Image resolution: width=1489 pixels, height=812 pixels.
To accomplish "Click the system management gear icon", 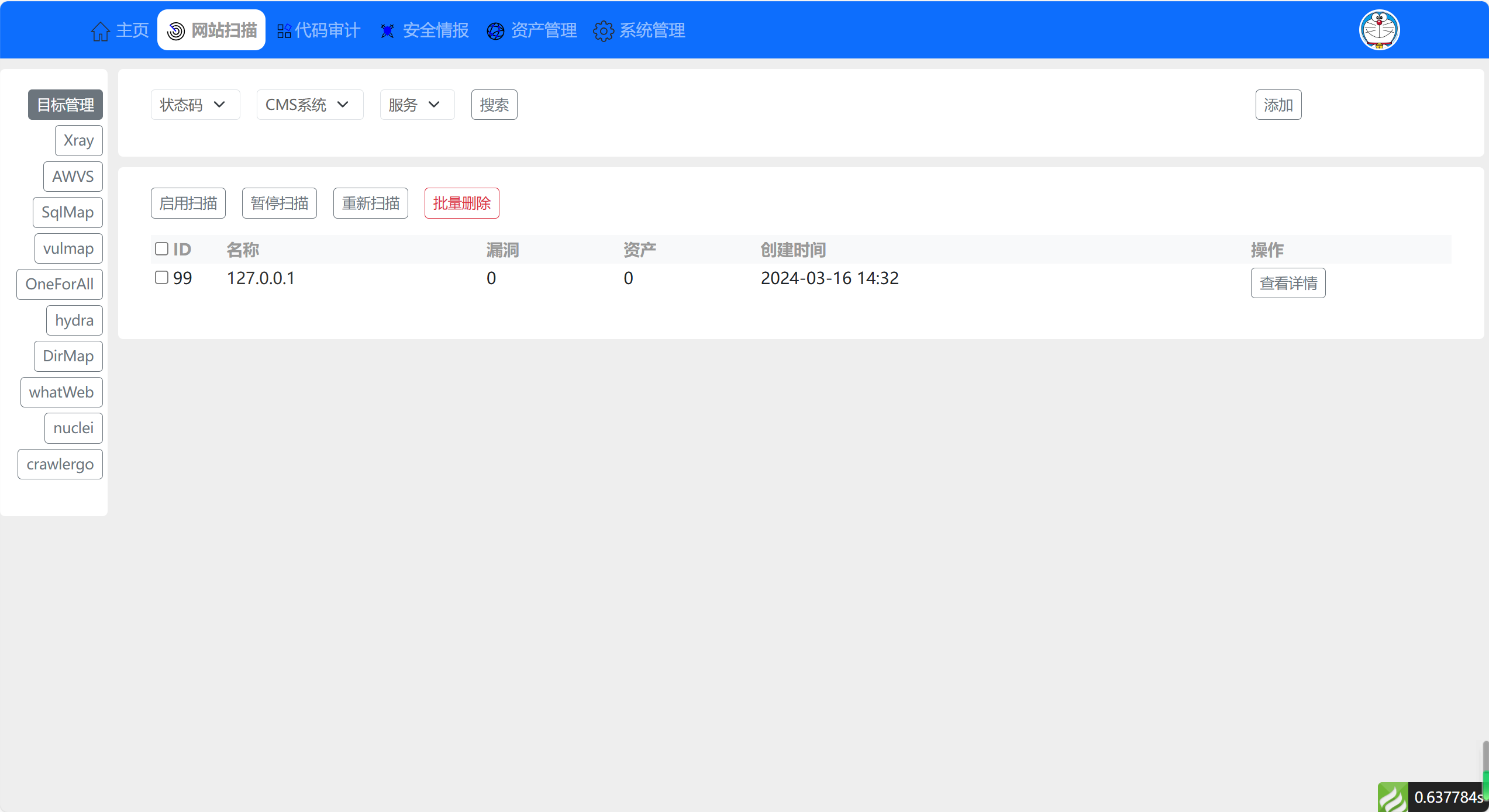I will pos(604,31).
